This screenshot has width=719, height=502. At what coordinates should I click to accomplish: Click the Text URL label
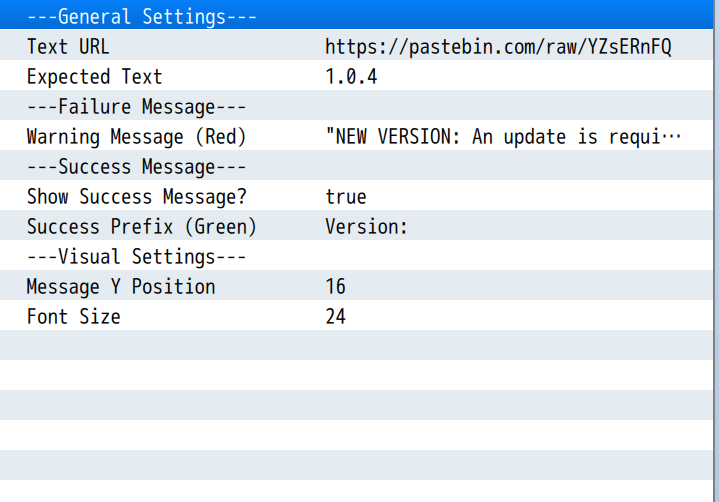(x=68, y=47)
